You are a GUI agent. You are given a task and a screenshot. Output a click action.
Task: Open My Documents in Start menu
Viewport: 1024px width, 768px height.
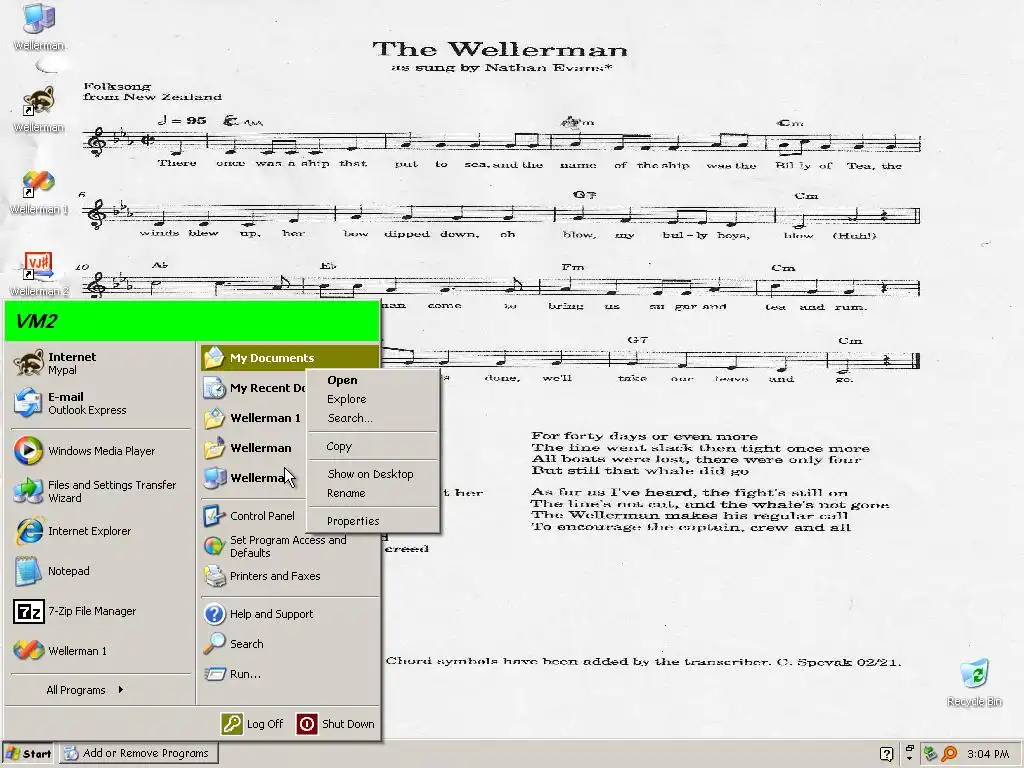point(289,358)
